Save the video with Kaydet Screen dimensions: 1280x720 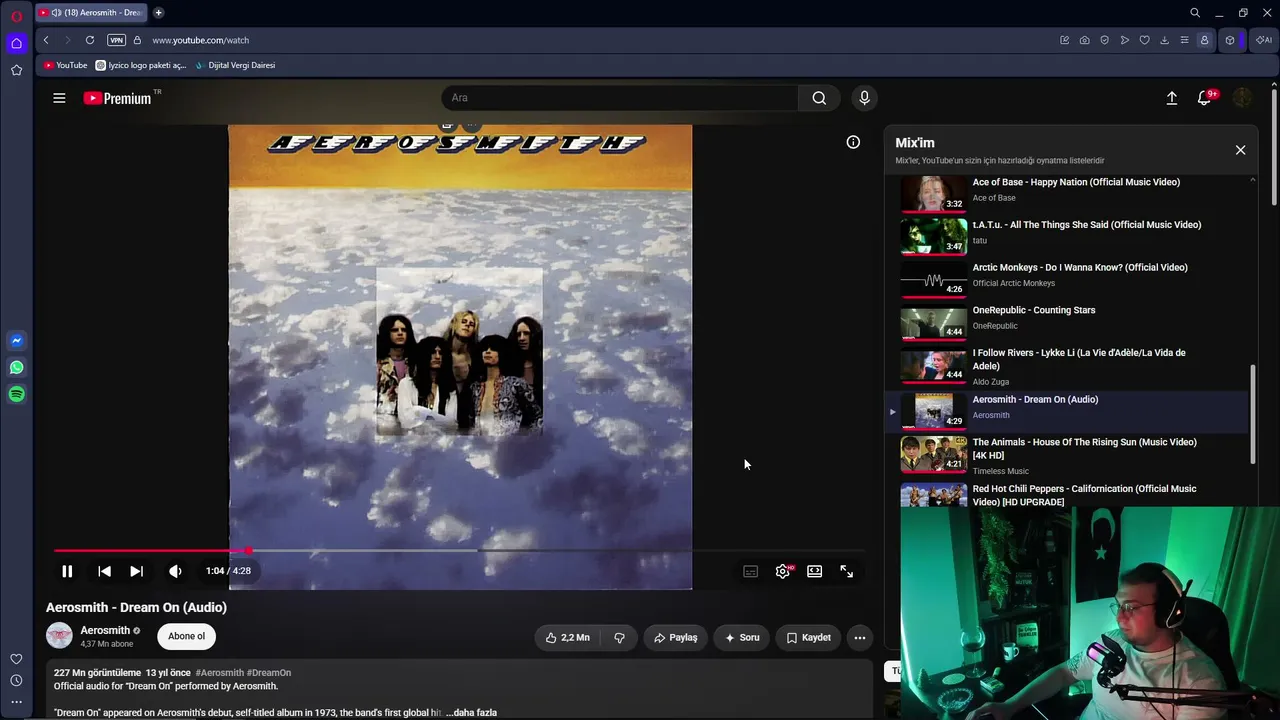tap(808, 637)
